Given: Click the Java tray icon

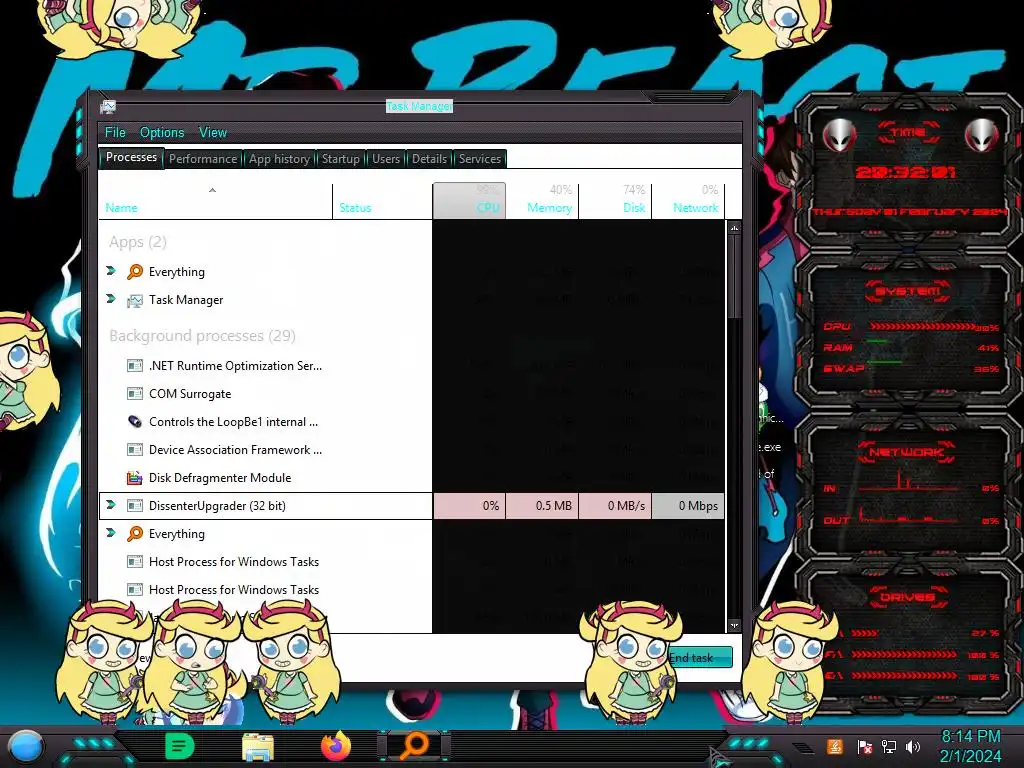Looking at the screenshot, I should click(835, 746).
